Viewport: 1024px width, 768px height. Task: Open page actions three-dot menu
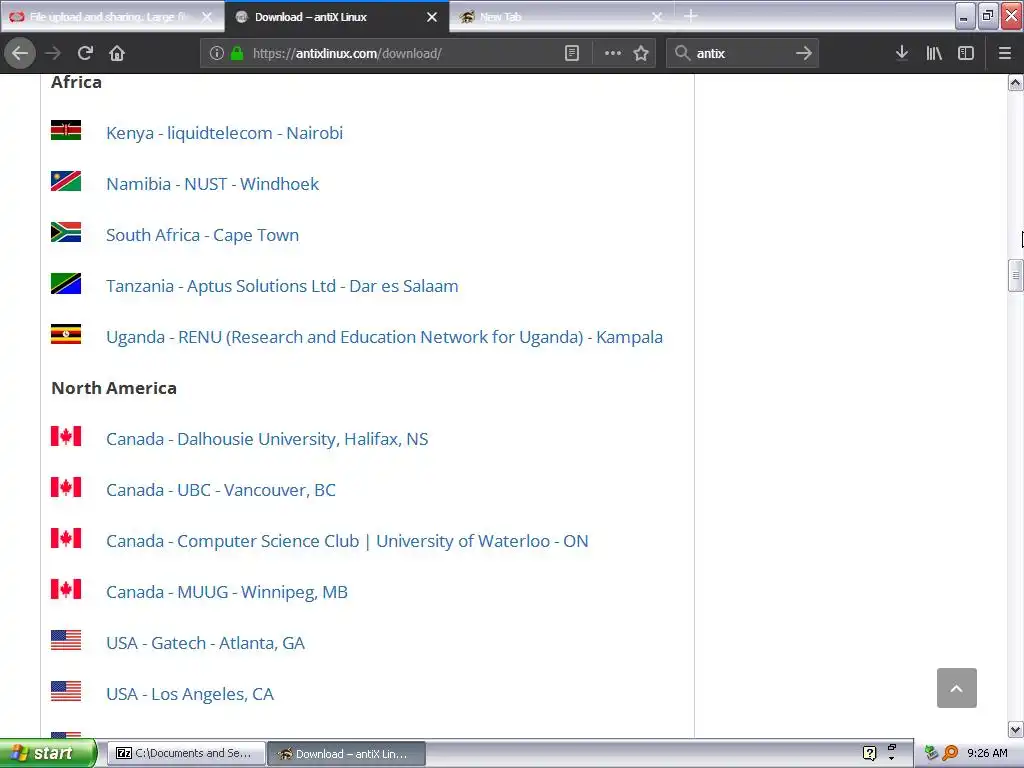[x=613, y=54]
